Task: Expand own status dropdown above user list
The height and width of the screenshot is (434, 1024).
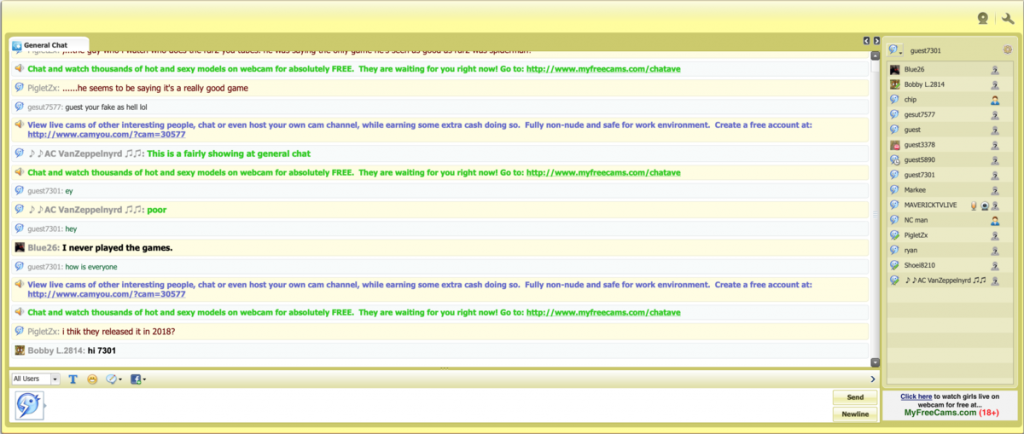Action: [896, 50]
